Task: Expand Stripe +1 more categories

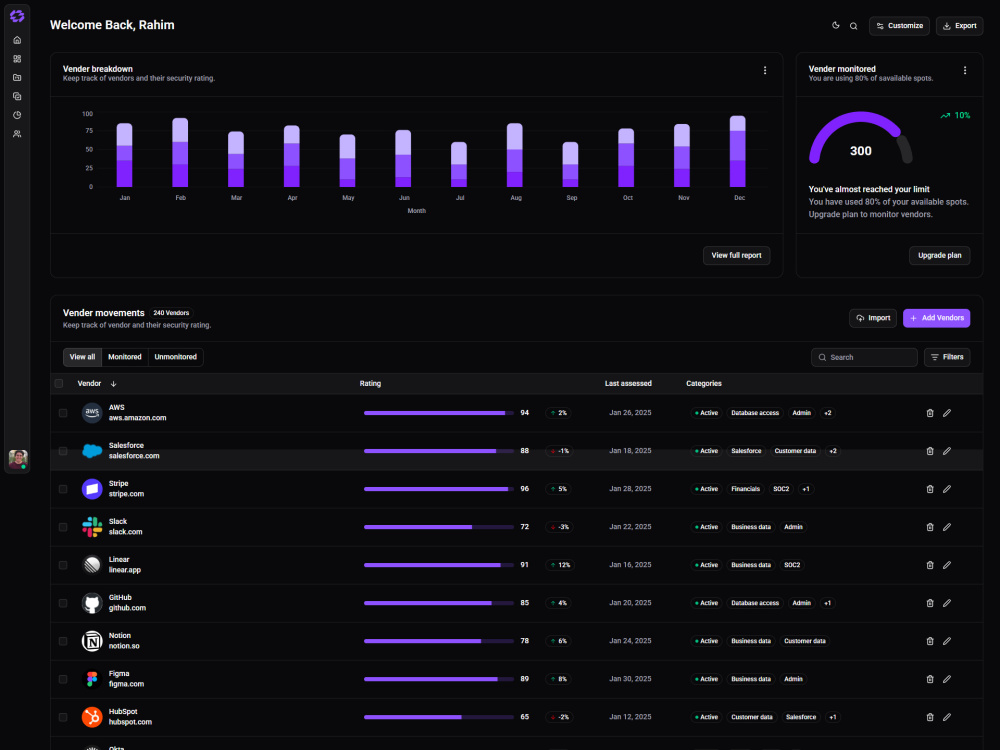Action: [x=806, y=489]
